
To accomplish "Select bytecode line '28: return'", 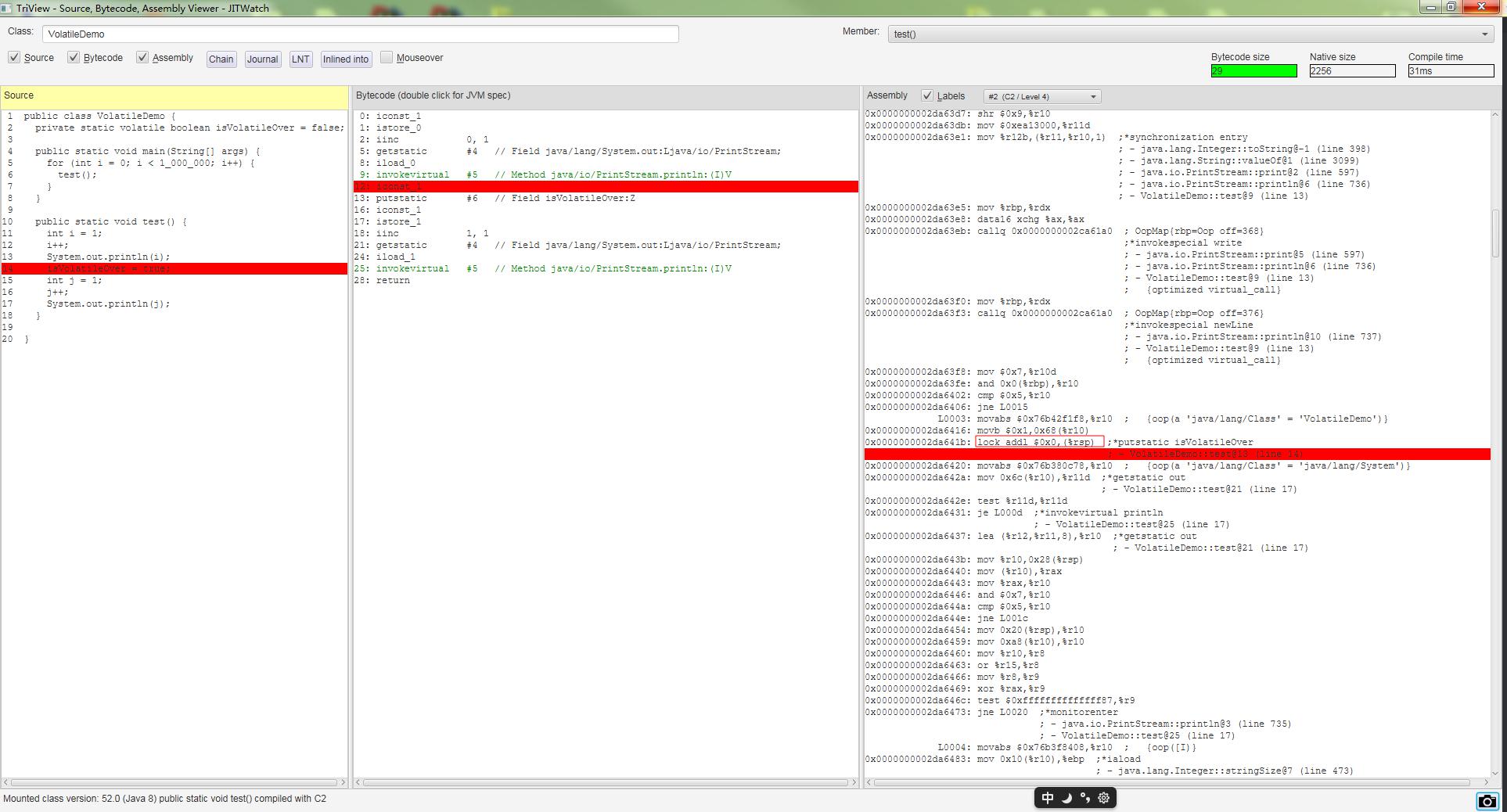I will coord(382,280).
